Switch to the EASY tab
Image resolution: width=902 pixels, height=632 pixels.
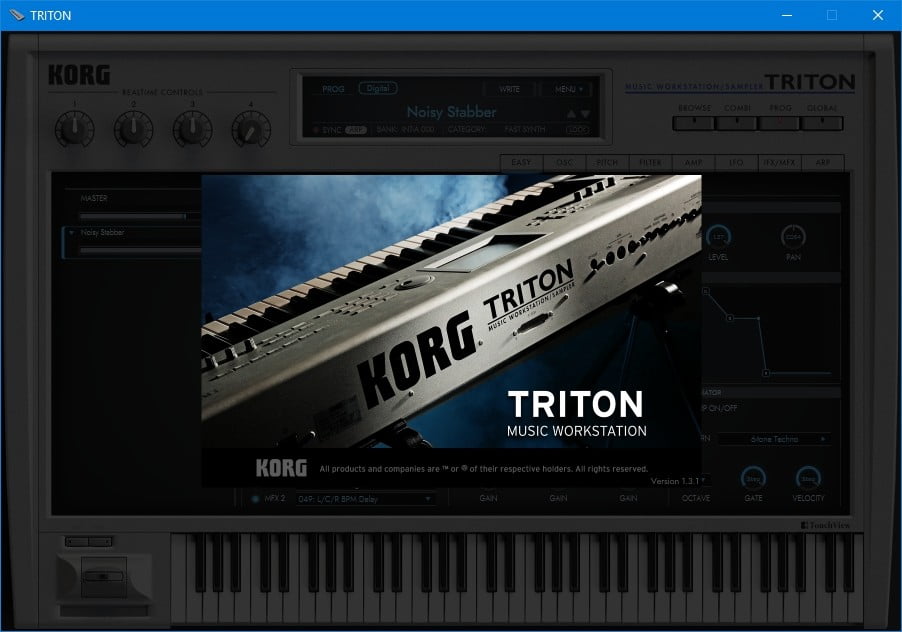pos(521,163)
